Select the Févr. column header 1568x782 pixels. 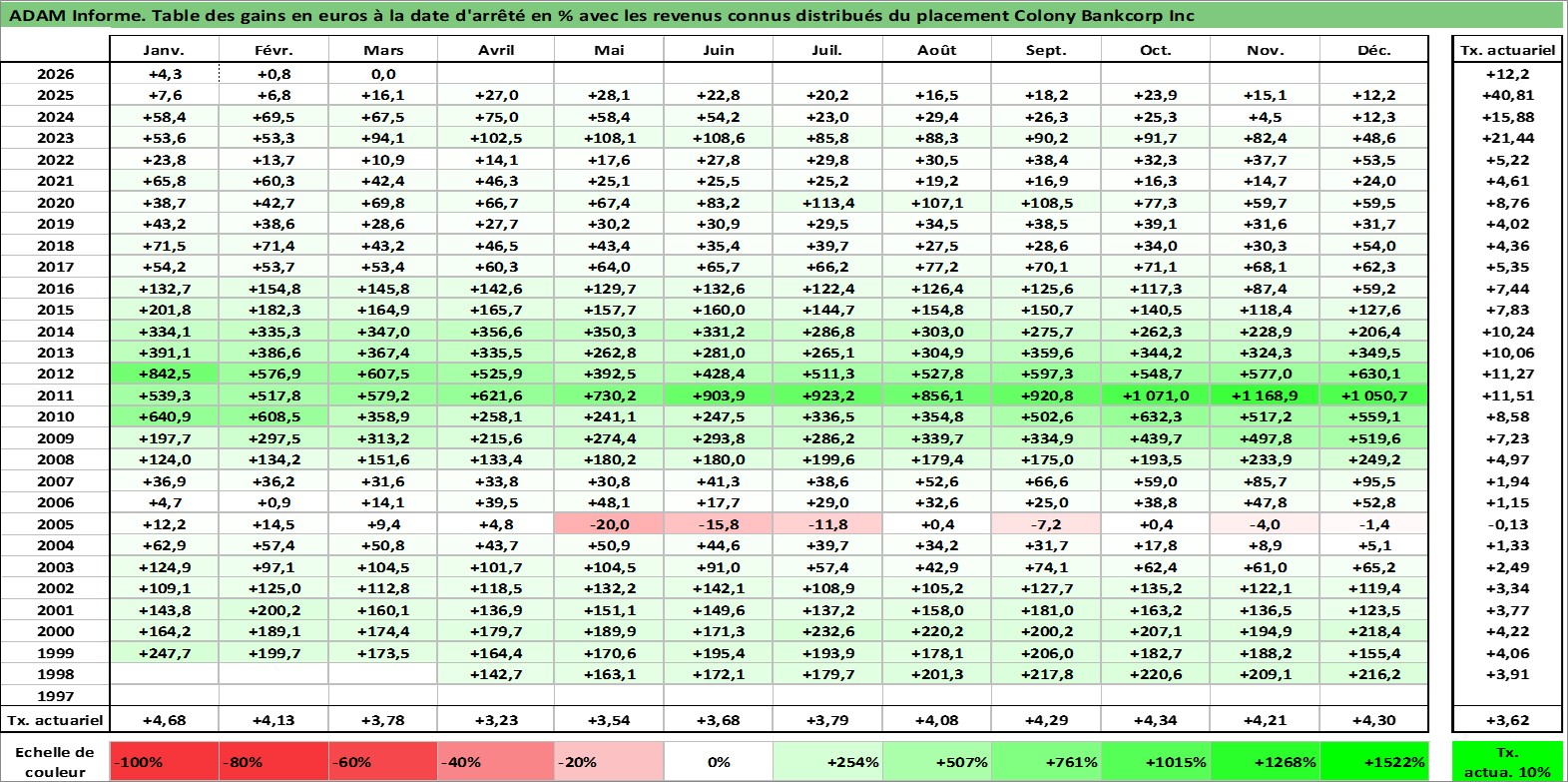click(x=273, y=50)
